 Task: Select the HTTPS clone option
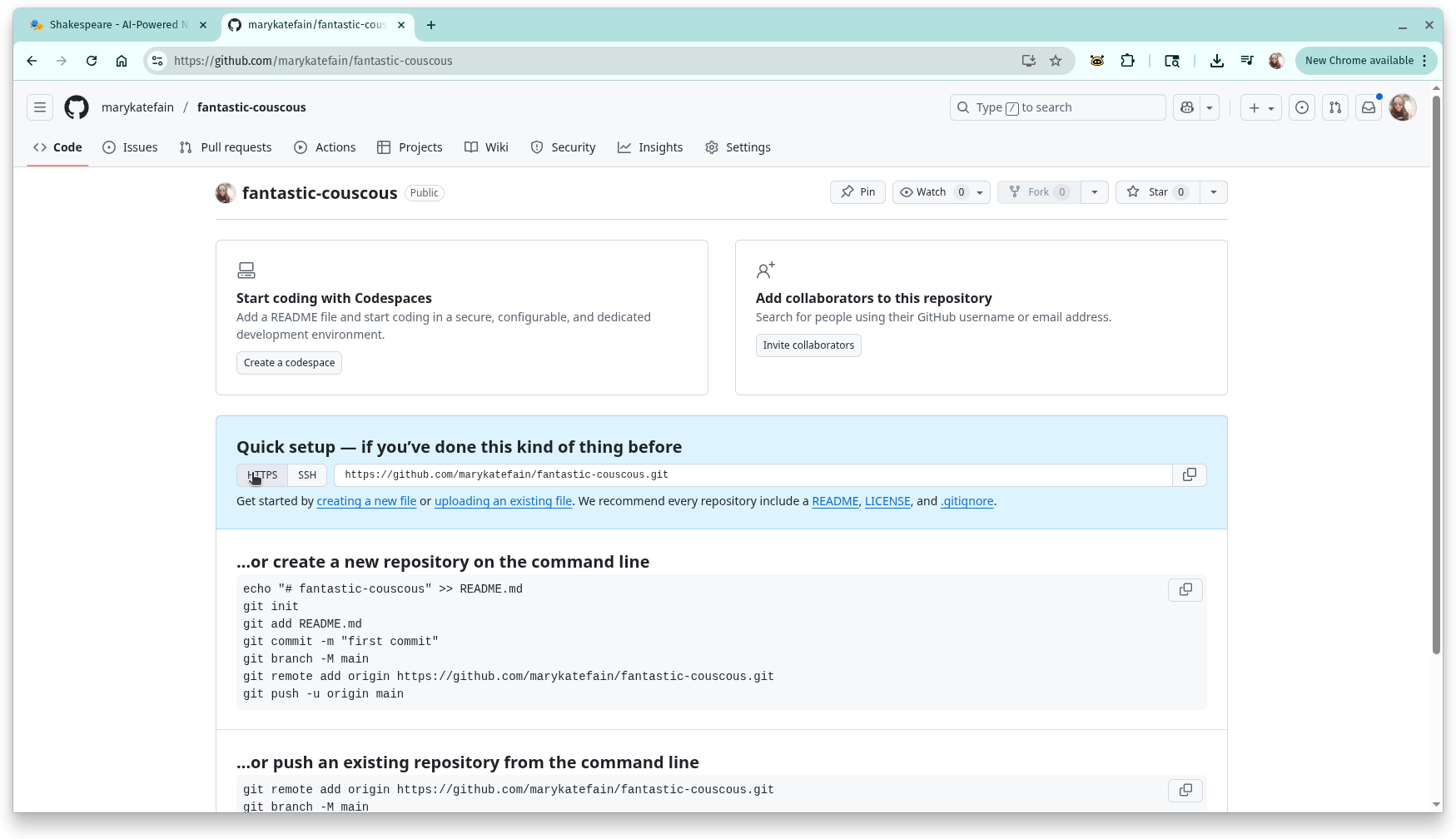(261, 474)
